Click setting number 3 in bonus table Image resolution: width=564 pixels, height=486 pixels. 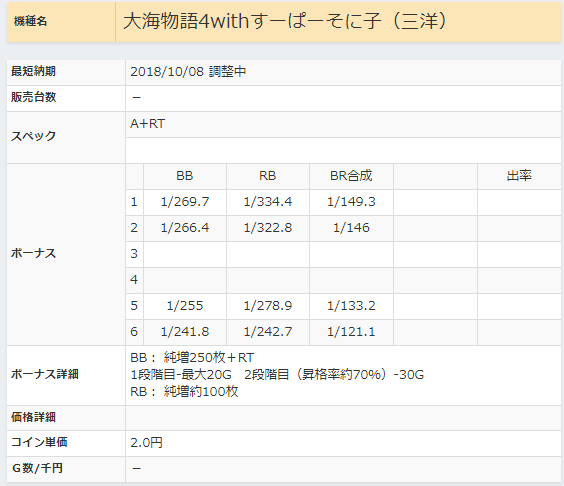pyautogui.click(x=134, y=254)
